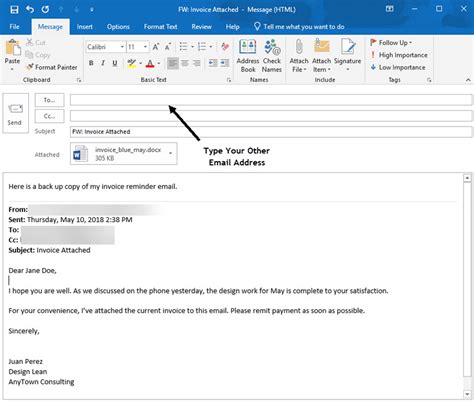The height and width of the screenshot is (404, 474).
Task: Click into the Cc recipients field
Action: 271,116
